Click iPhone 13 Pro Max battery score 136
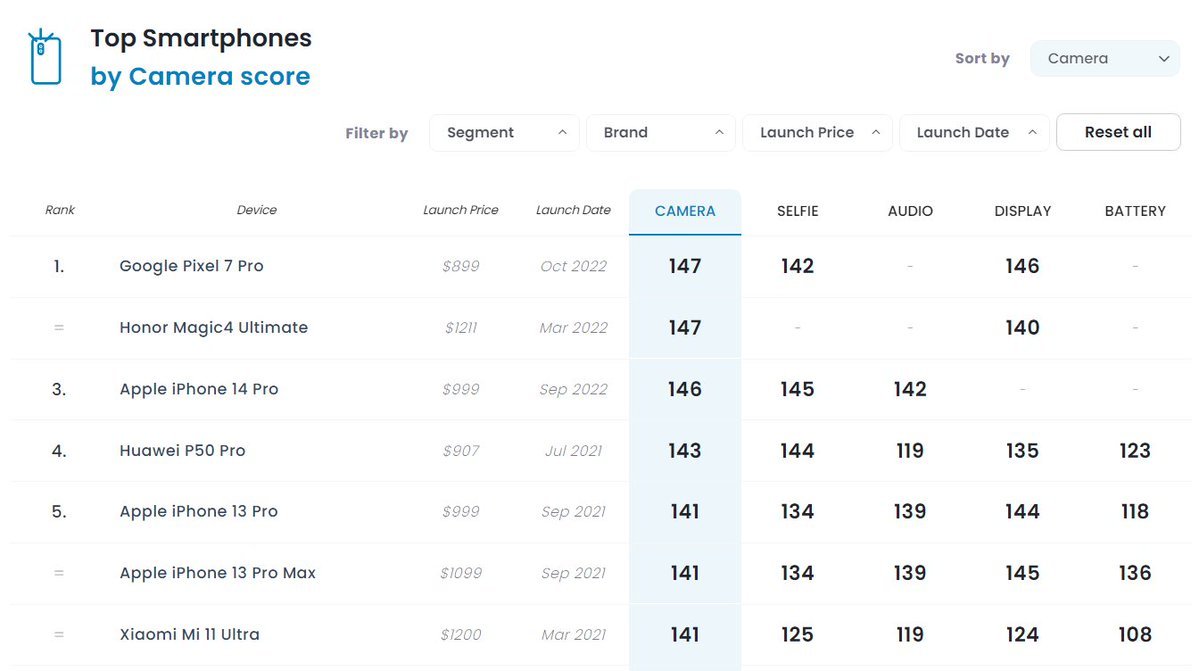 tap(1135, 573)
